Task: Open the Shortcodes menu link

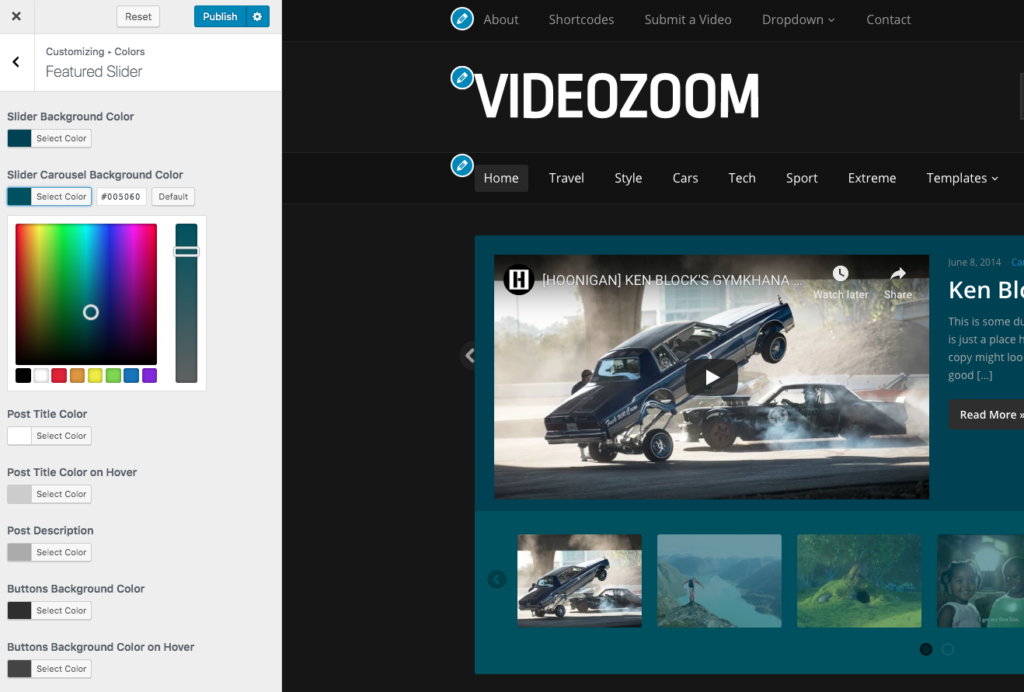Action: pos(581,20)
